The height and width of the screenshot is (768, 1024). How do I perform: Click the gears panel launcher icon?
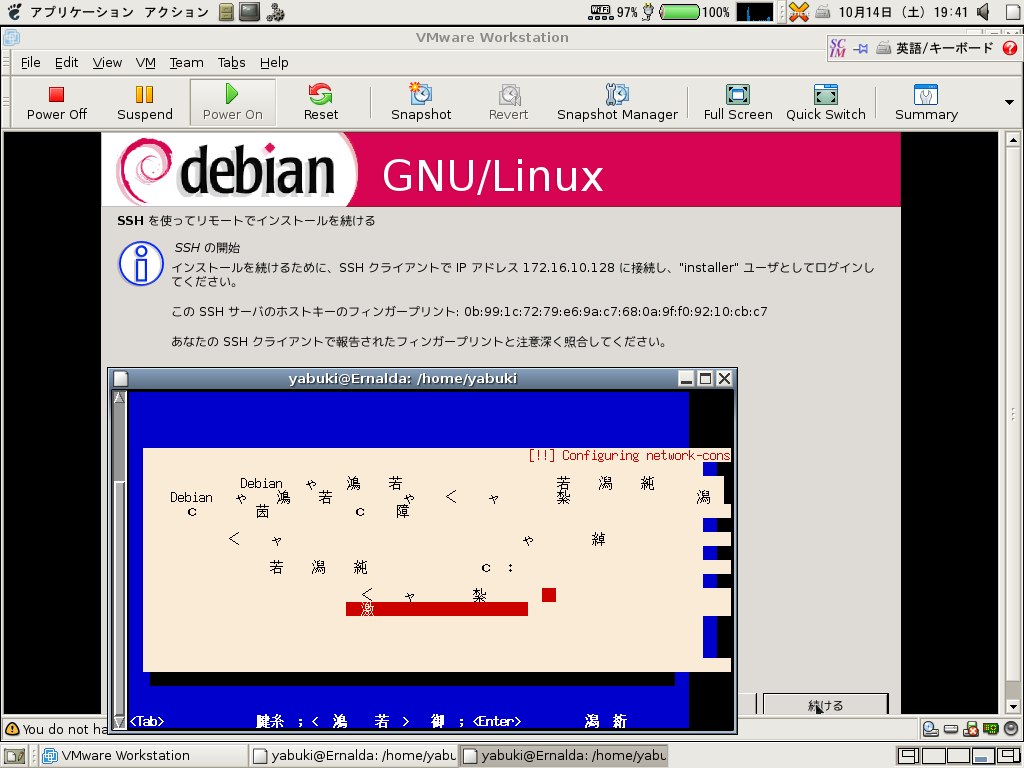pyautogui.click(x=276, y=12)
